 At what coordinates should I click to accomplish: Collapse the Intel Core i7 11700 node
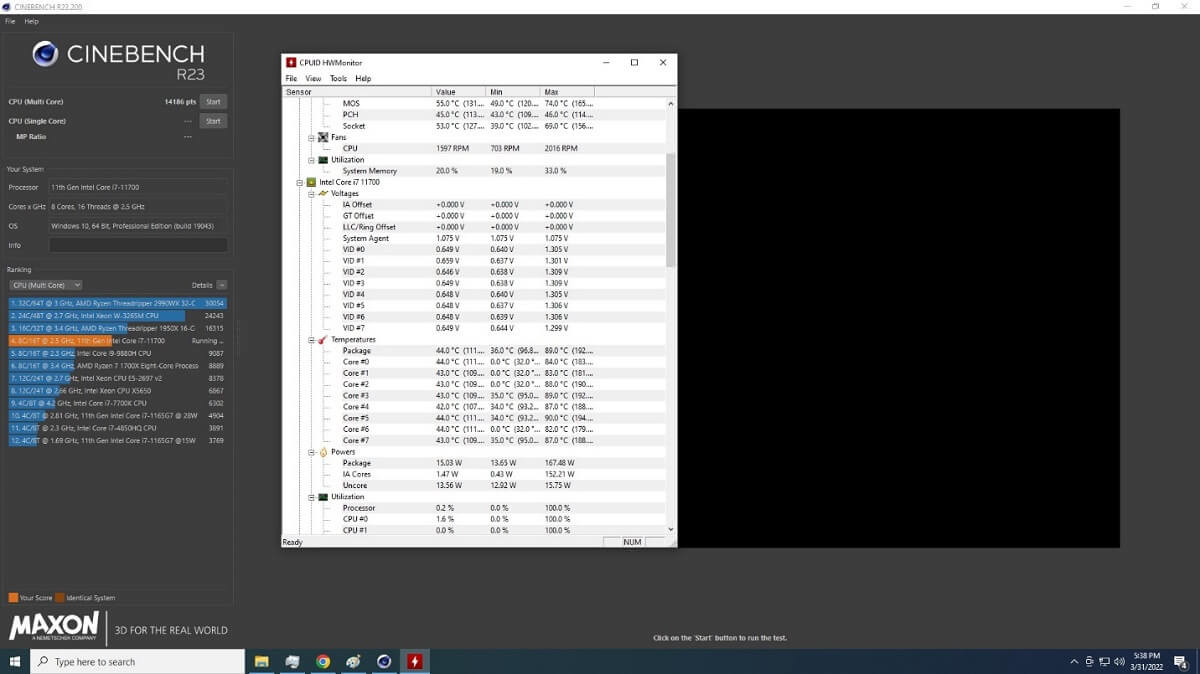(299, 182)
